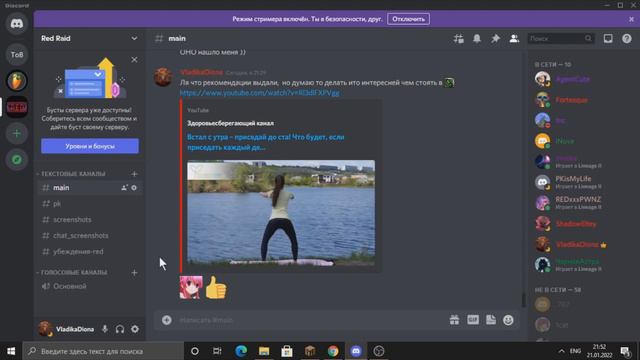Click anime girl reaction emoji
Viewport: 640px width, 360px height.
coord(191,287)
